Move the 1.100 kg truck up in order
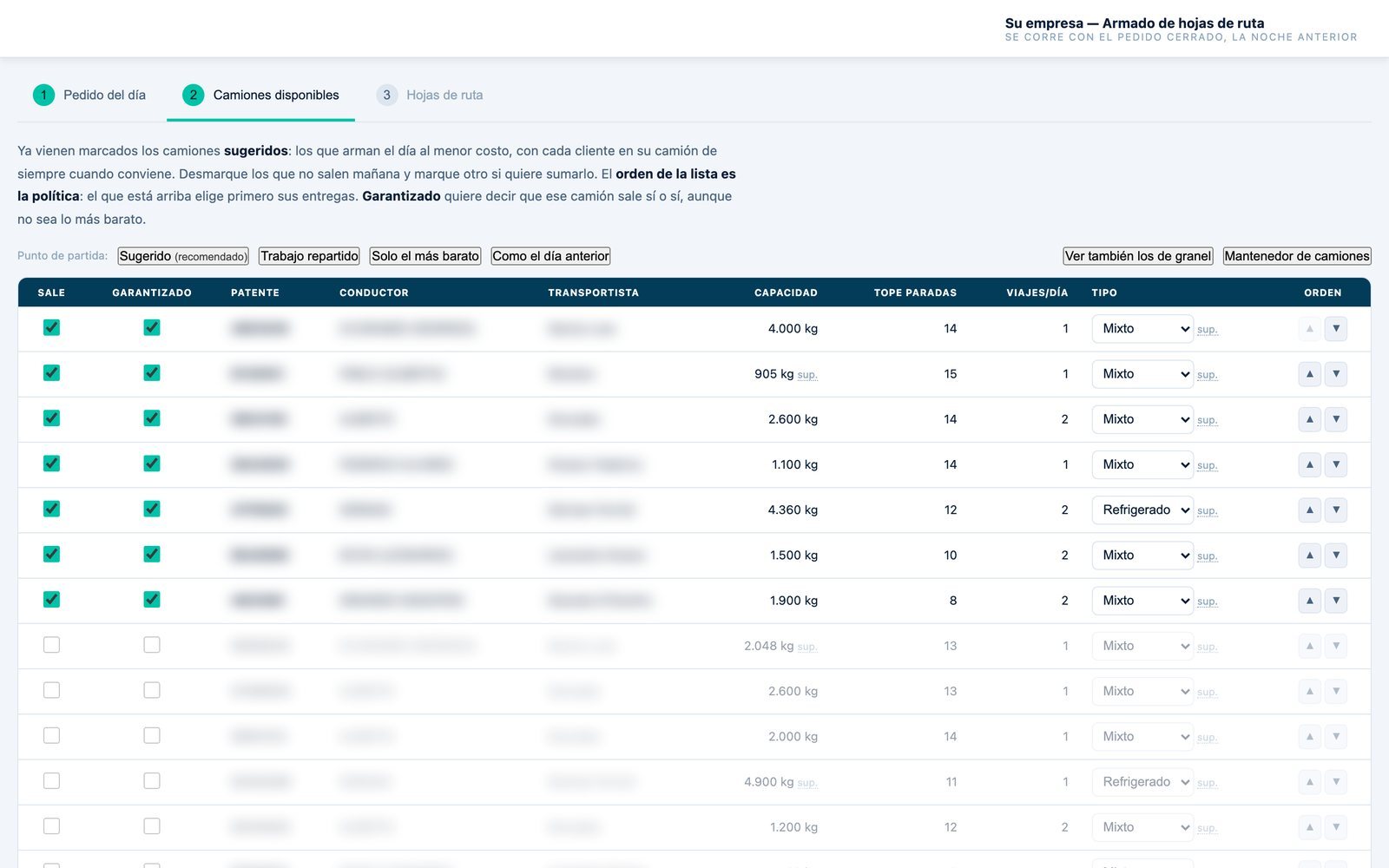 (1310, 464)
